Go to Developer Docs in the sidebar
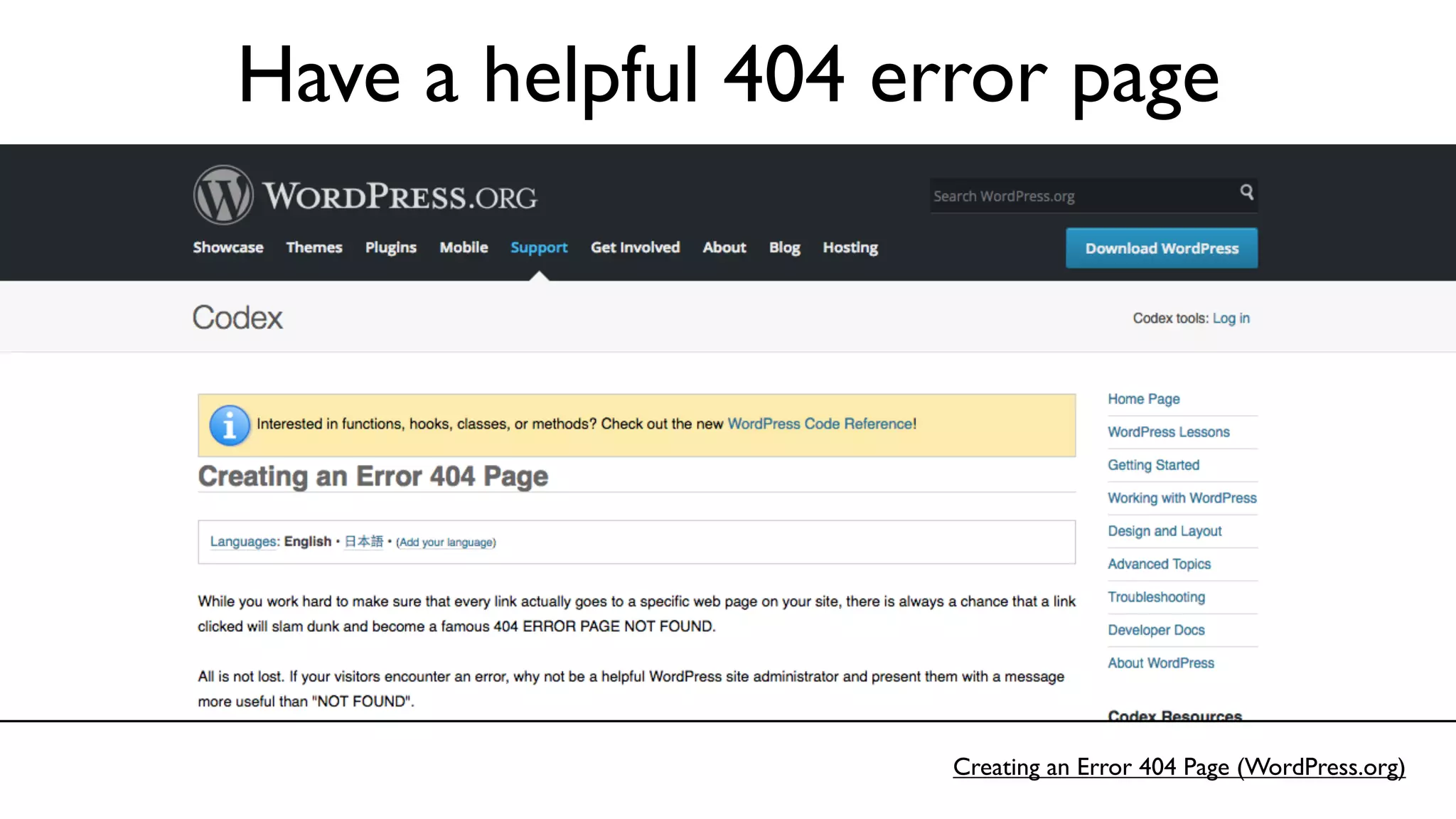The height and width of the screenshot is (819, 1456). (1156, 630)
